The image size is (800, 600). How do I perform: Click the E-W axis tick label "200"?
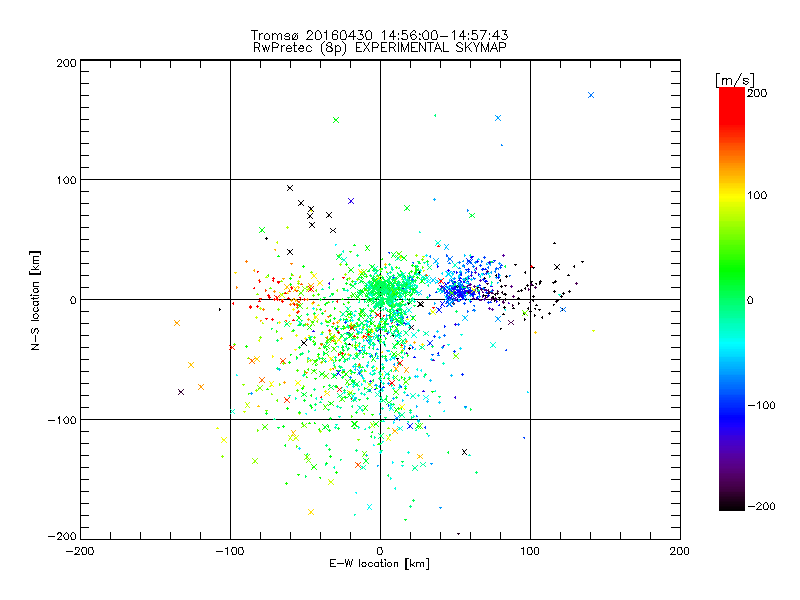[680, 551]
